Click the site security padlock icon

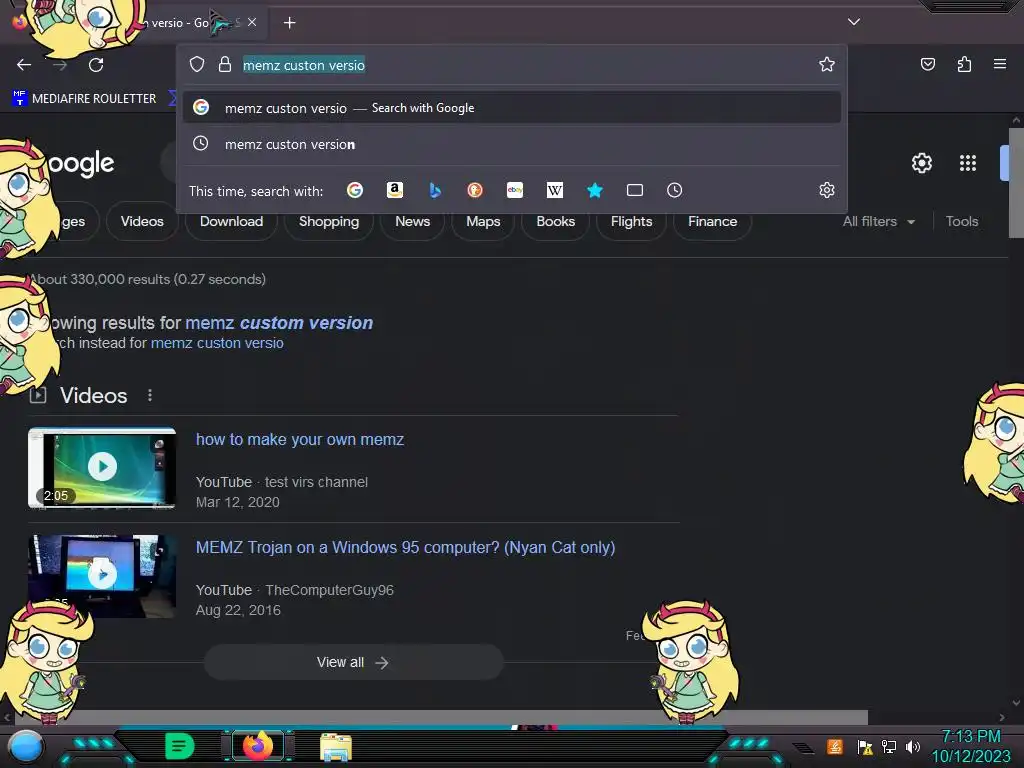point(225,64)
